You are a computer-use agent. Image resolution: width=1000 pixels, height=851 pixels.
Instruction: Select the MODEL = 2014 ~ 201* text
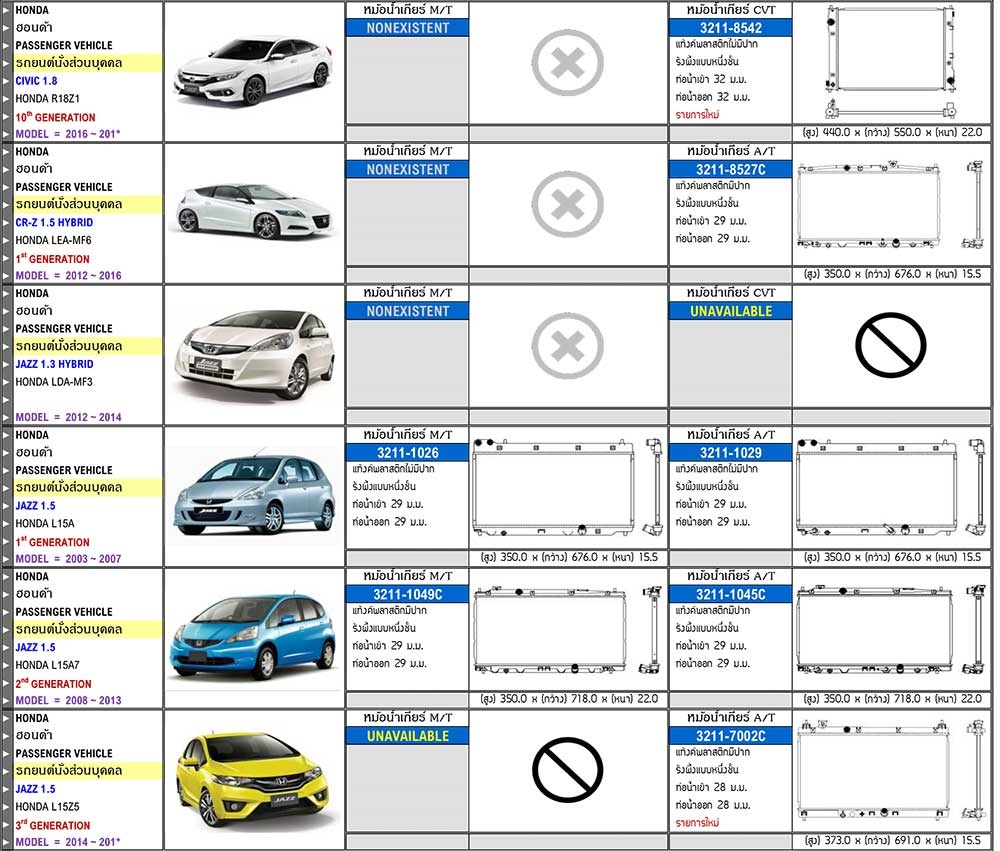pyautogui.click(x=68, y=842)
